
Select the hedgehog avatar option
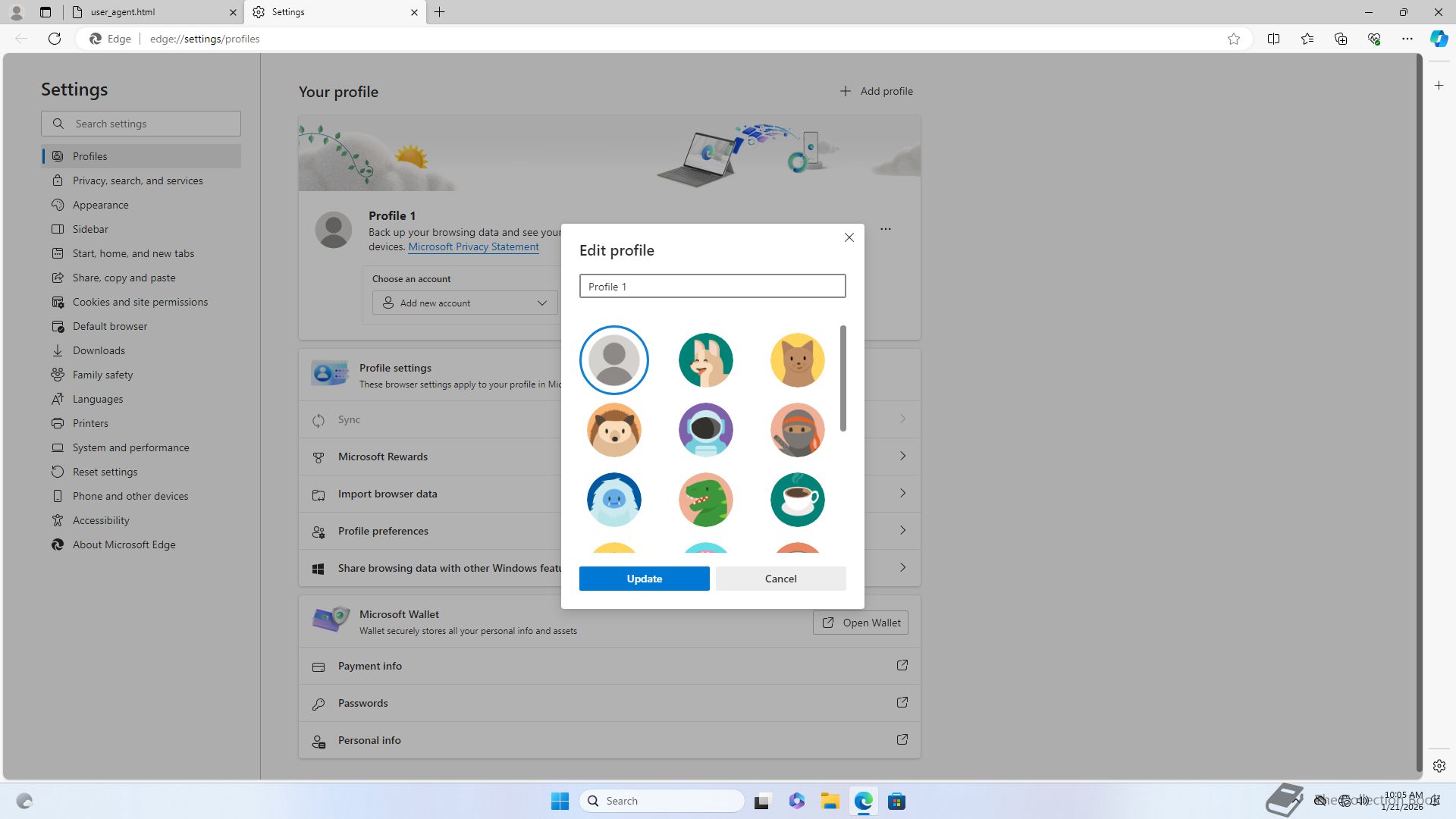click(613, 429)
